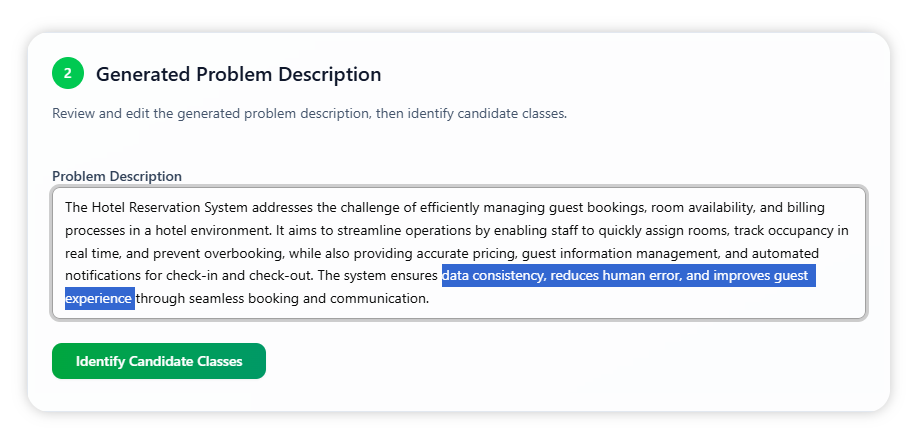Click the highlighted word 'experience'

point(99,298)
